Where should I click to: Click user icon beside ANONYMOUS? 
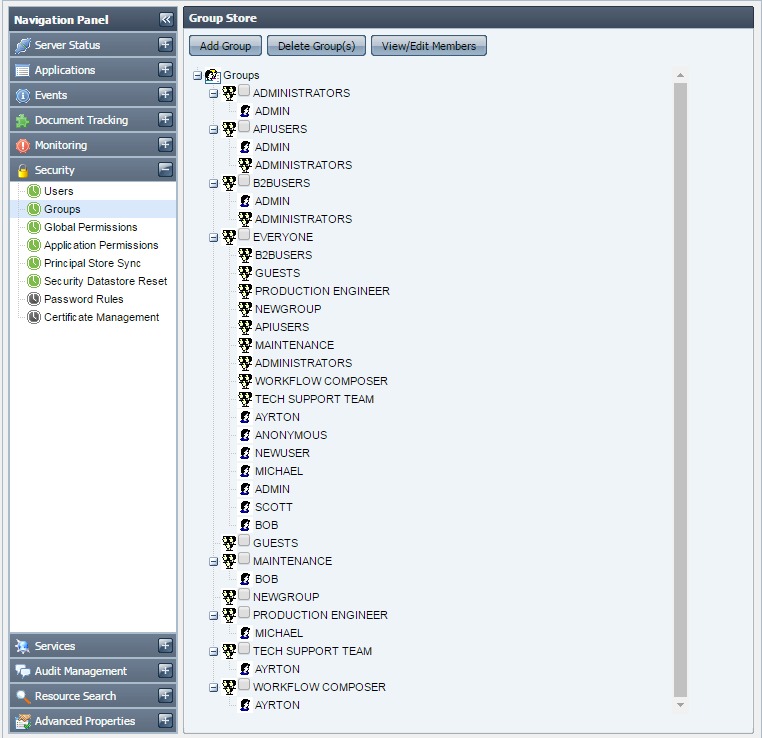(x=245, y=435)
